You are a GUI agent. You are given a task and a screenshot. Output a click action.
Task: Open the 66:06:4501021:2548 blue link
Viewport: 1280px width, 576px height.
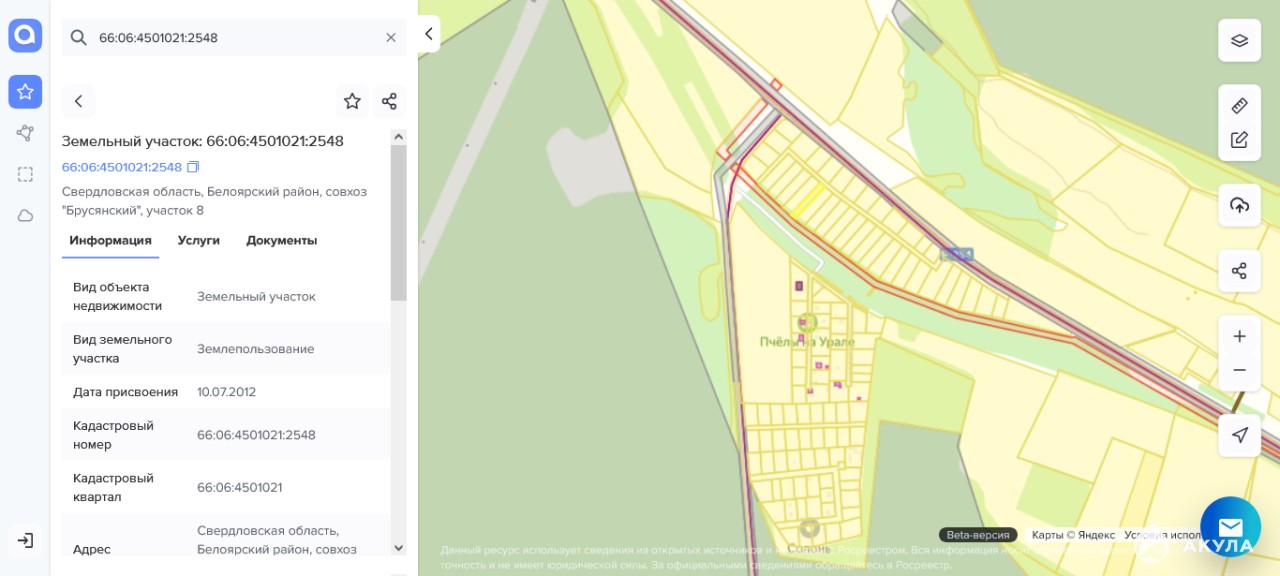(122, 167)
